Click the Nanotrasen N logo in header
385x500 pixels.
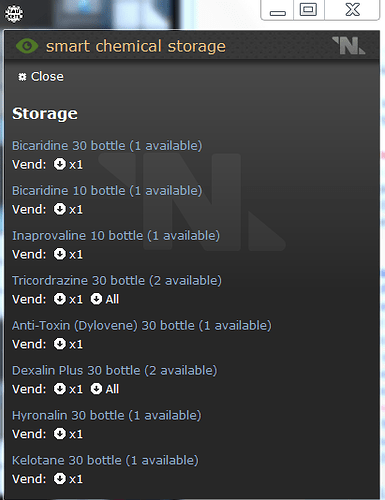pos(349,45)
